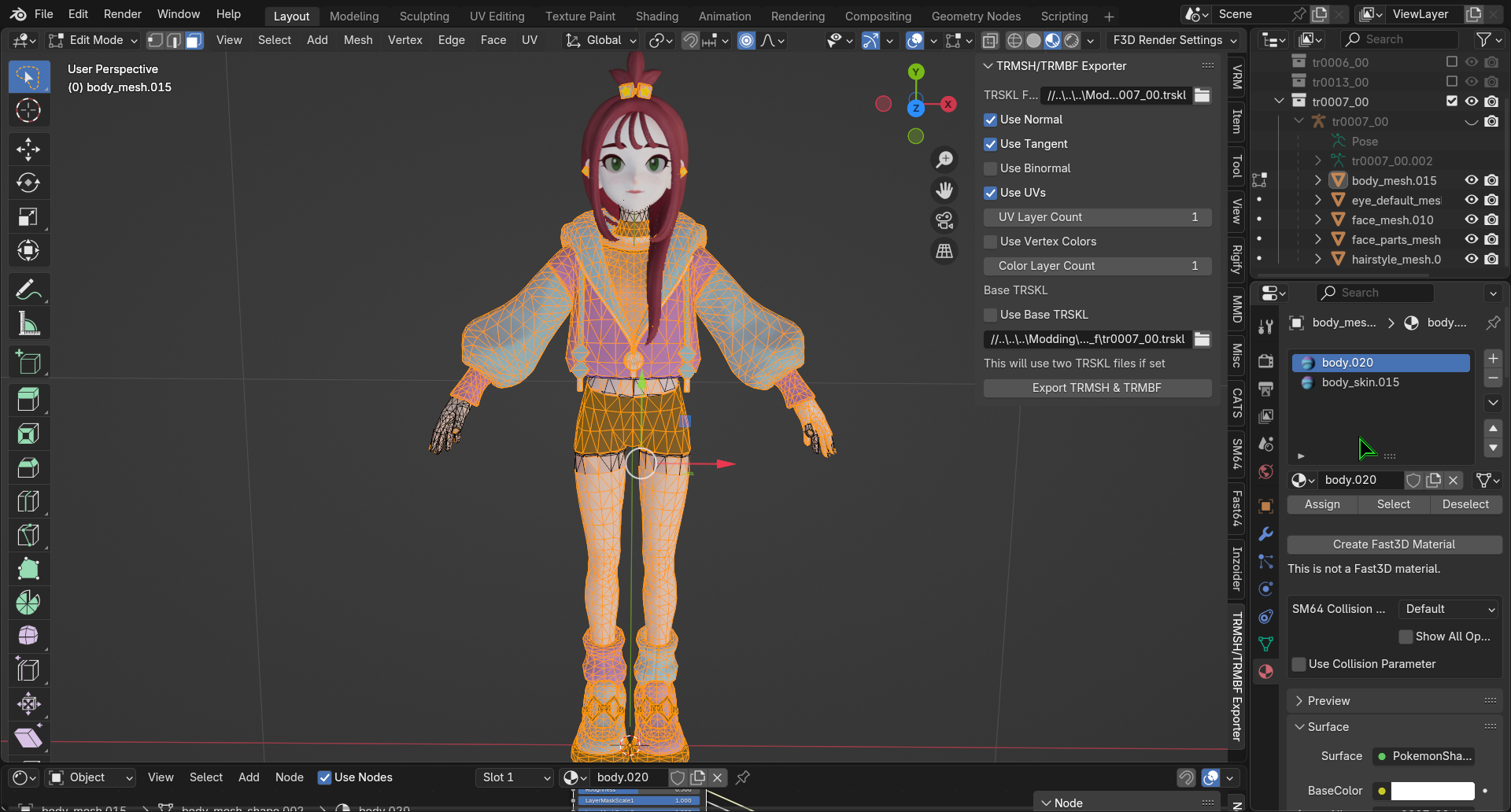Screen dimensions: 1511x812
Task: Uncheck Use Normal
Action: [991, 120]
